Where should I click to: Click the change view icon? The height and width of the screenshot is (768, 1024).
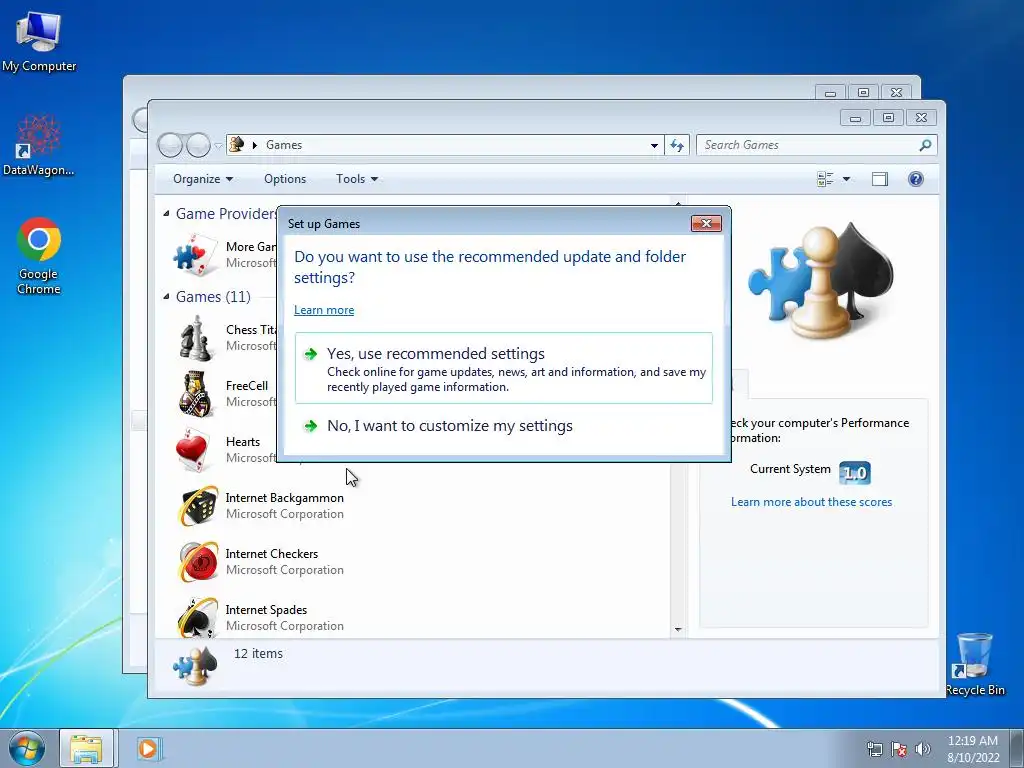[x=825, y=179]
